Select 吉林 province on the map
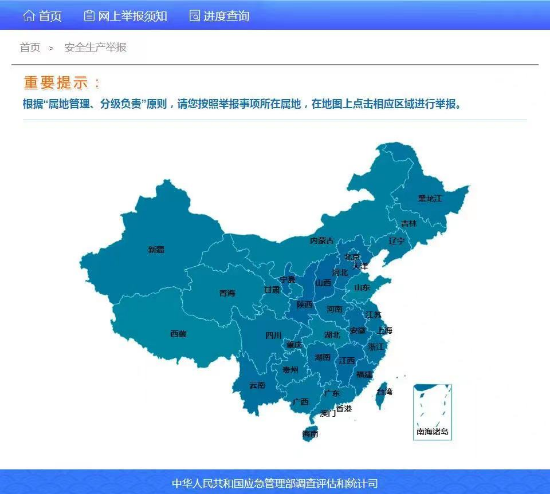 point(409,223)
